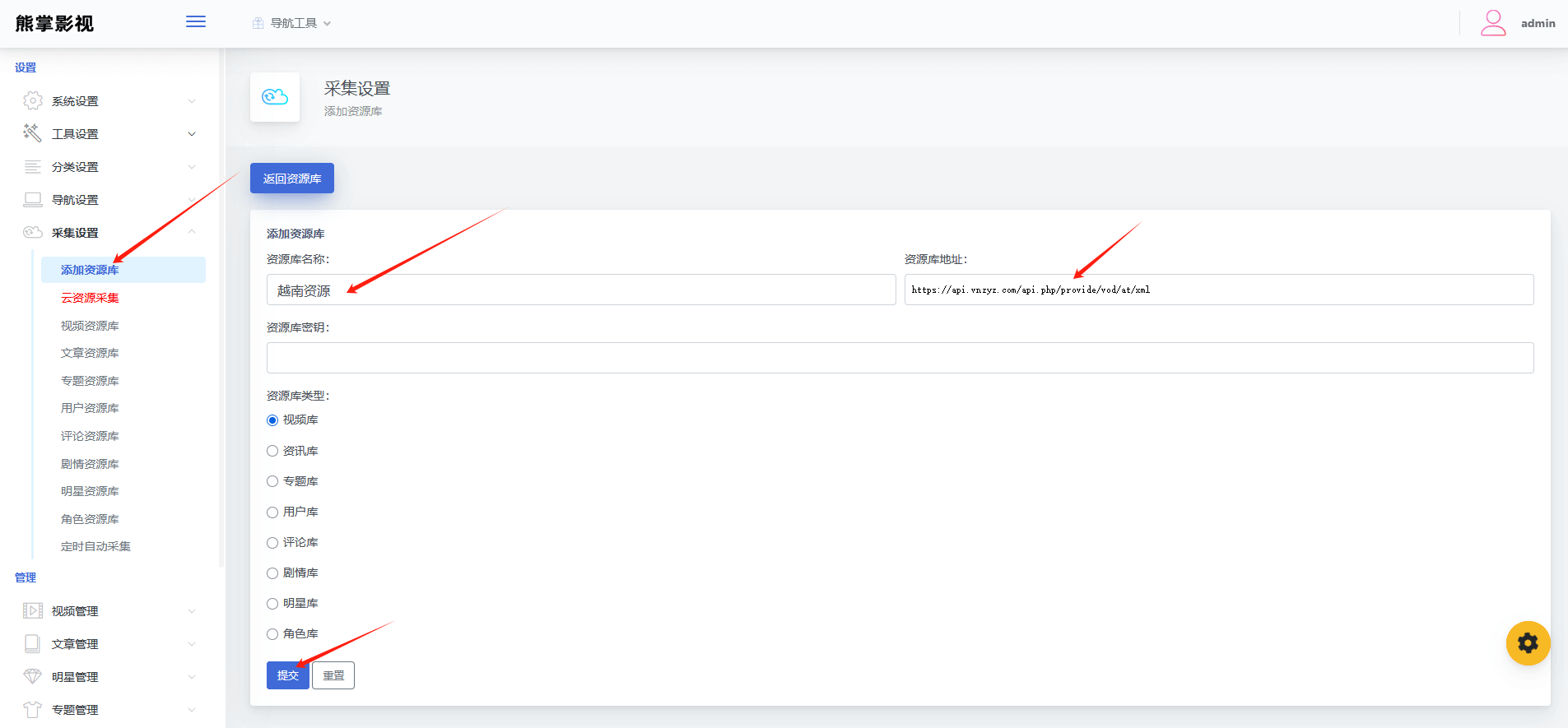
Task: Open the 导航工具 dropdown in top bar
Action: [293, 23]
